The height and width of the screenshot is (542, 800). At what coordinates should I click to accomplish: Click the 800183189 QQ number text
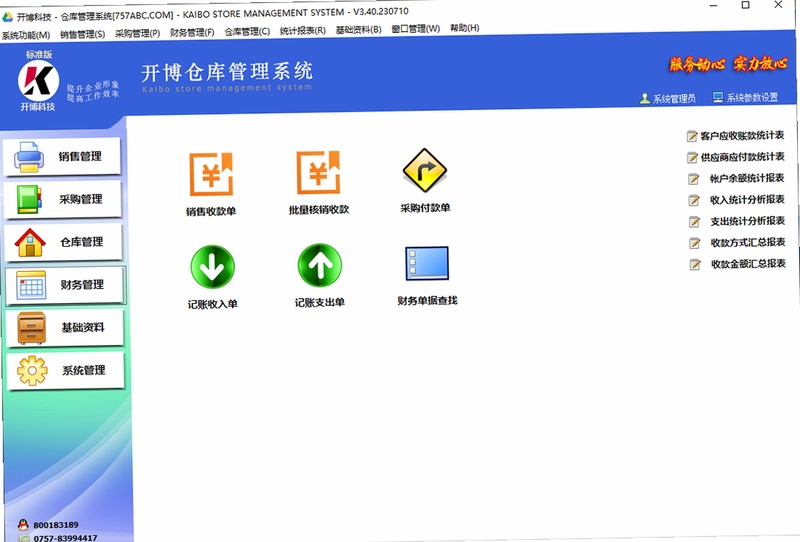coord(56,525)
